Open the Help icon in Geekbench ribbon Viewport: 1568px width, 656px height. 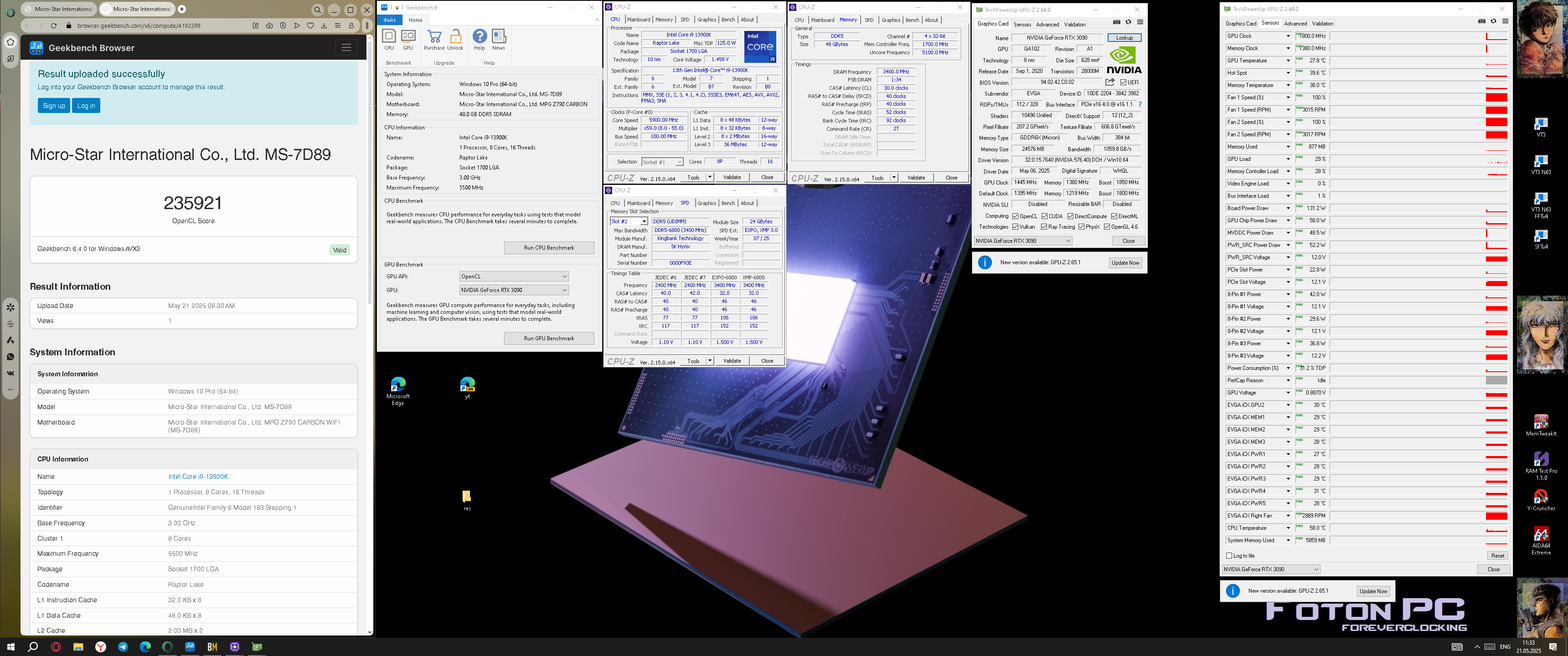[480, 37]
